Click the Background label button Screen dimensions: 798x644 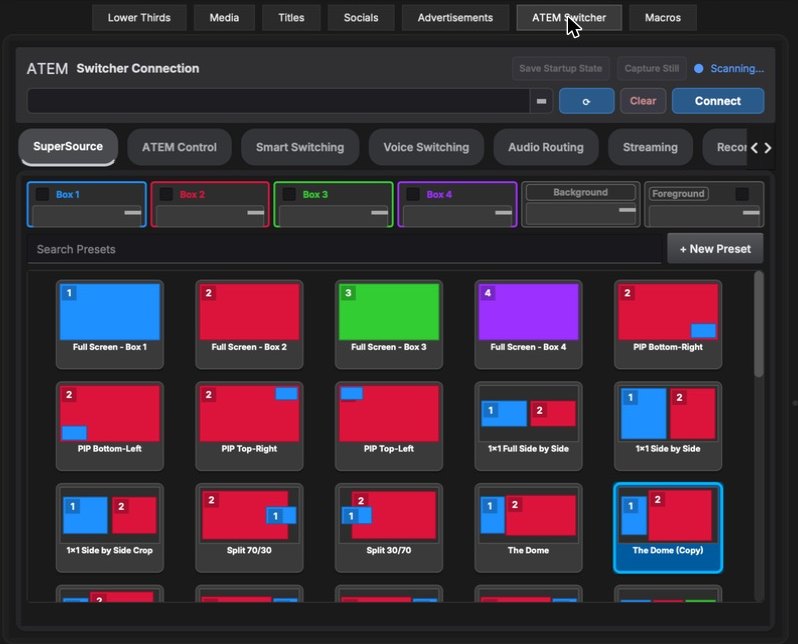coord(580,192)
